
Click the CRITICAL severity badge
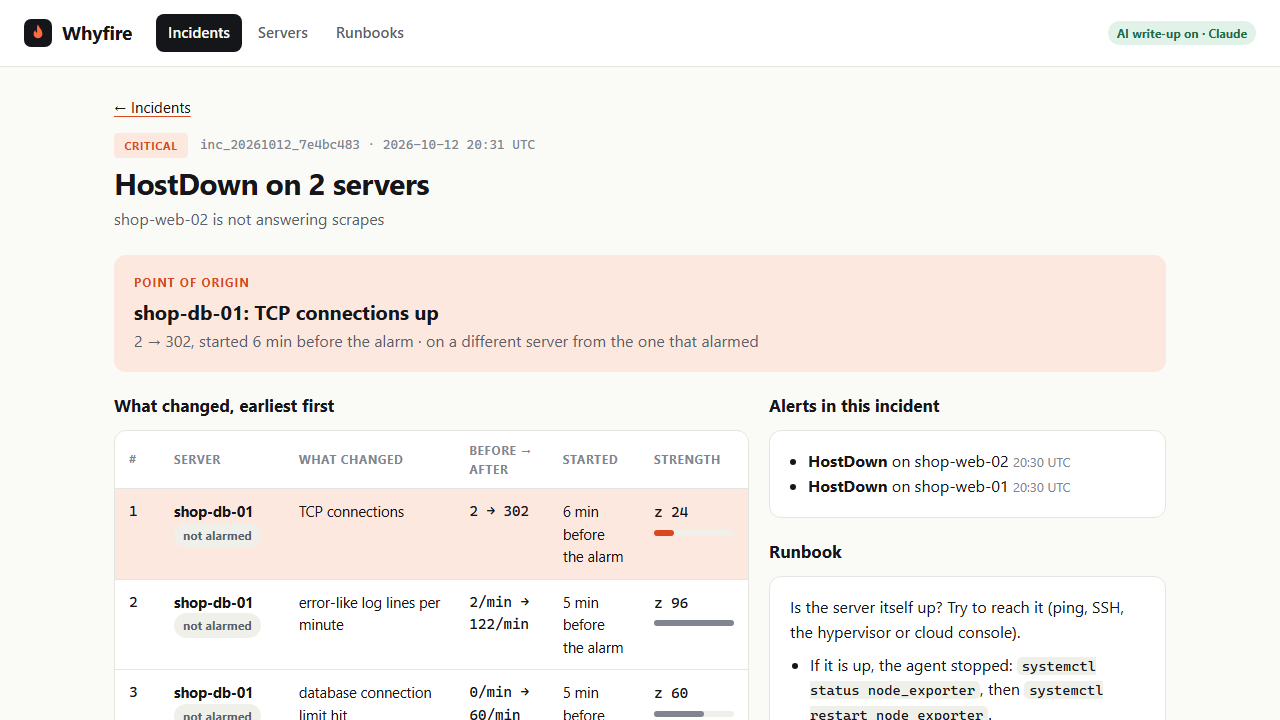click(x=151, y=146)
